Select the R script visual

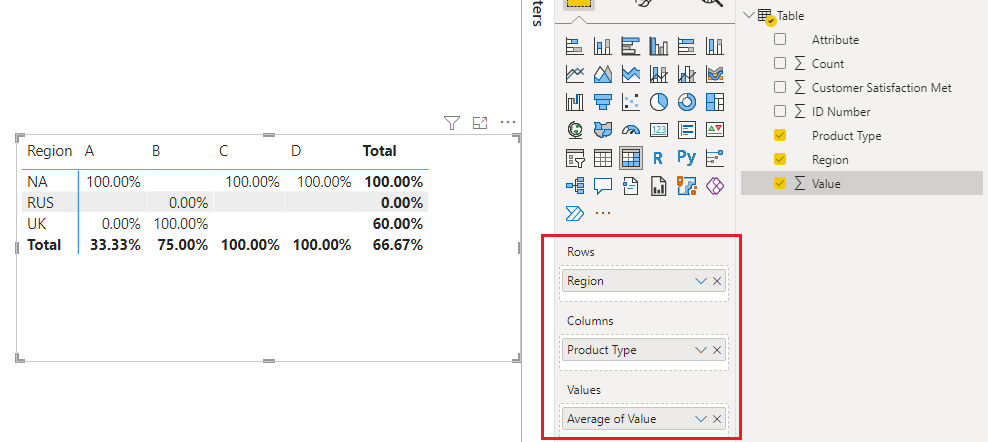[659, 158]
